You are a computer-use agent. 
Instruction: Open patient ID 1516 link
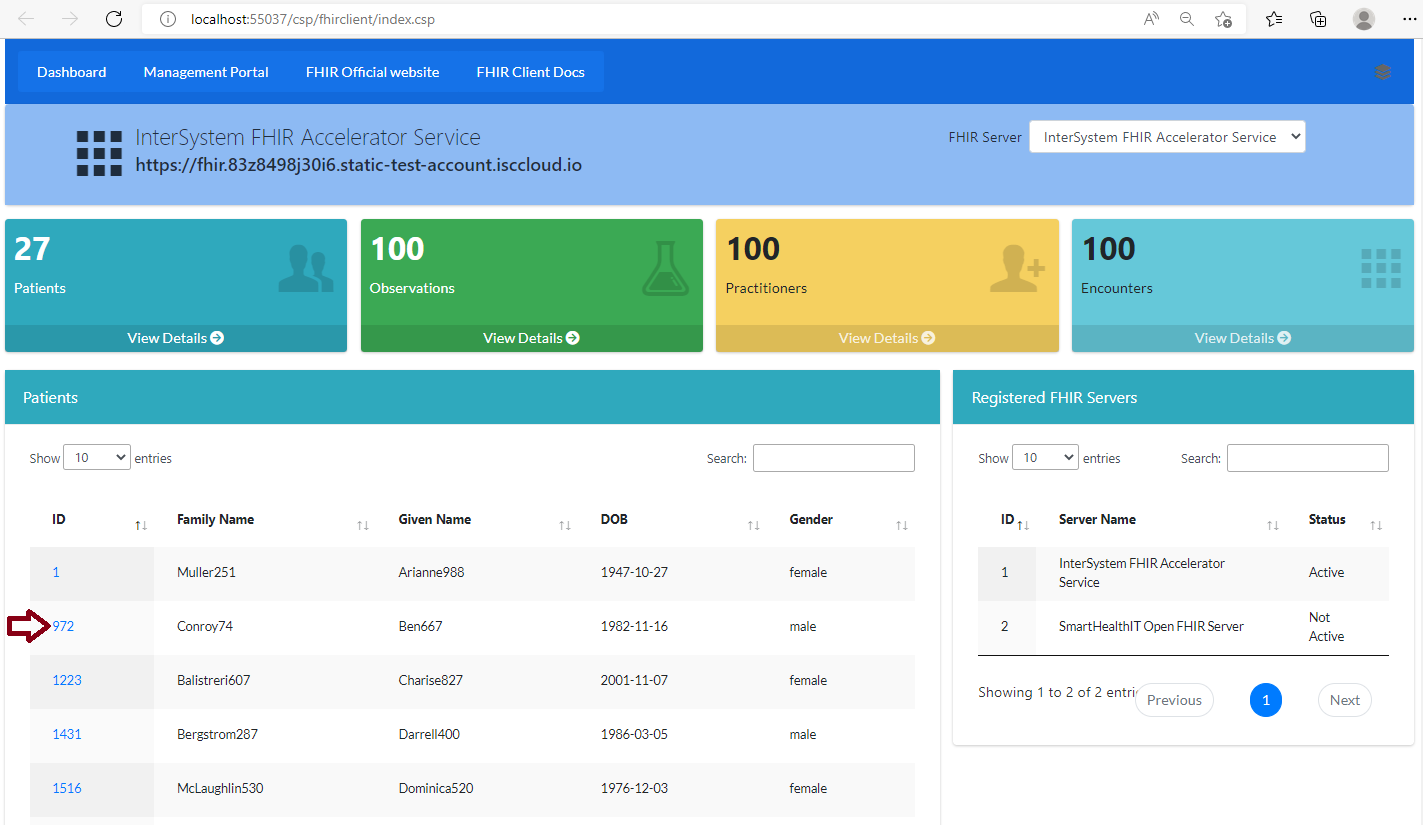click(67, 788)
